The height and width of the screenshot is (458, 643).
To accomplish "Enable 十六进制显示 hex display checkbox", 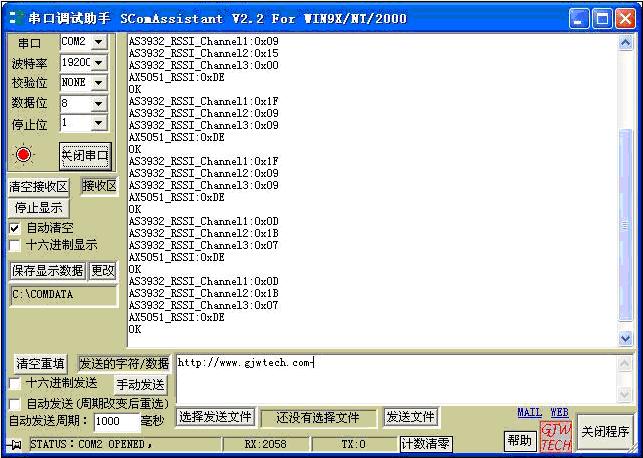I will (x=15, y=245).
